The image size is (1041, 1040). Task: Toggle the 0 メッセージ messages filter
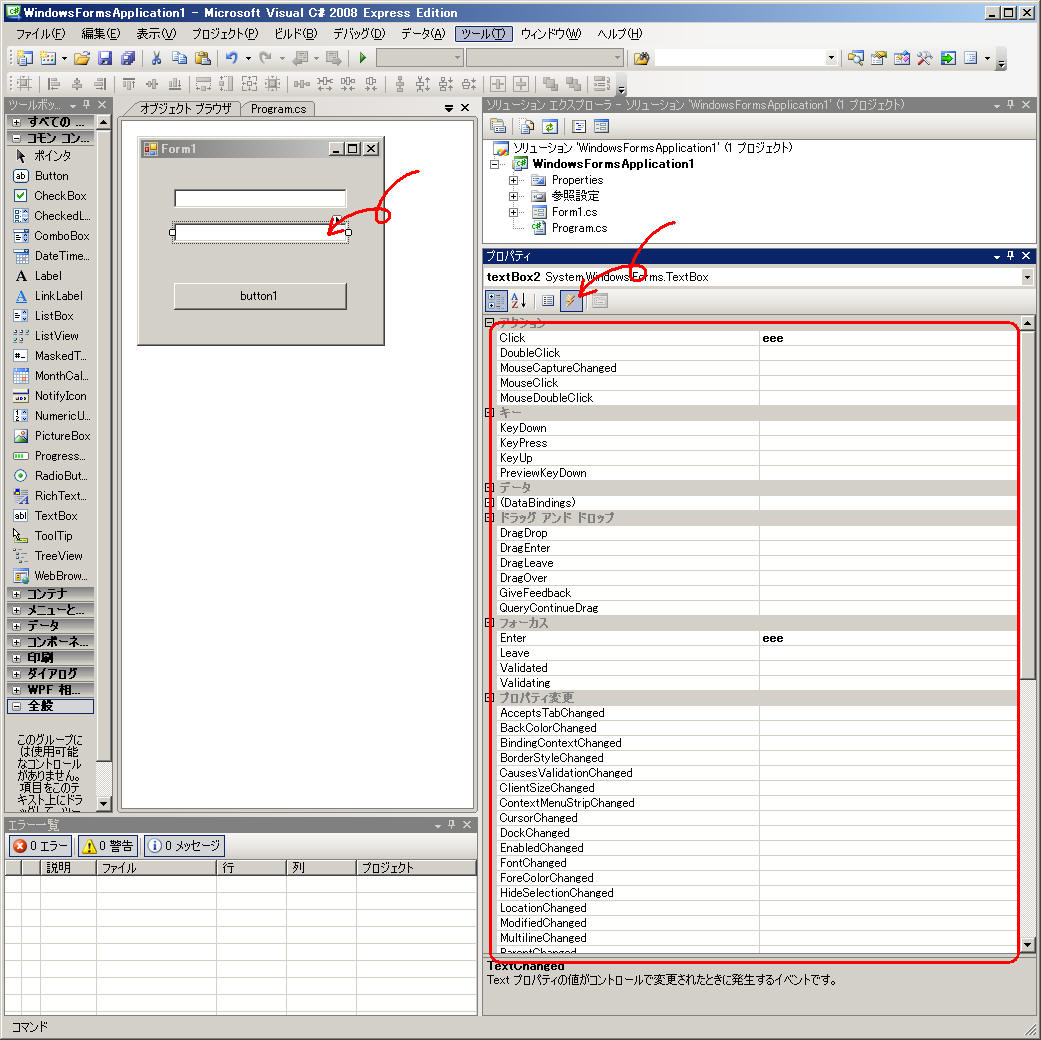pos(184,846)
